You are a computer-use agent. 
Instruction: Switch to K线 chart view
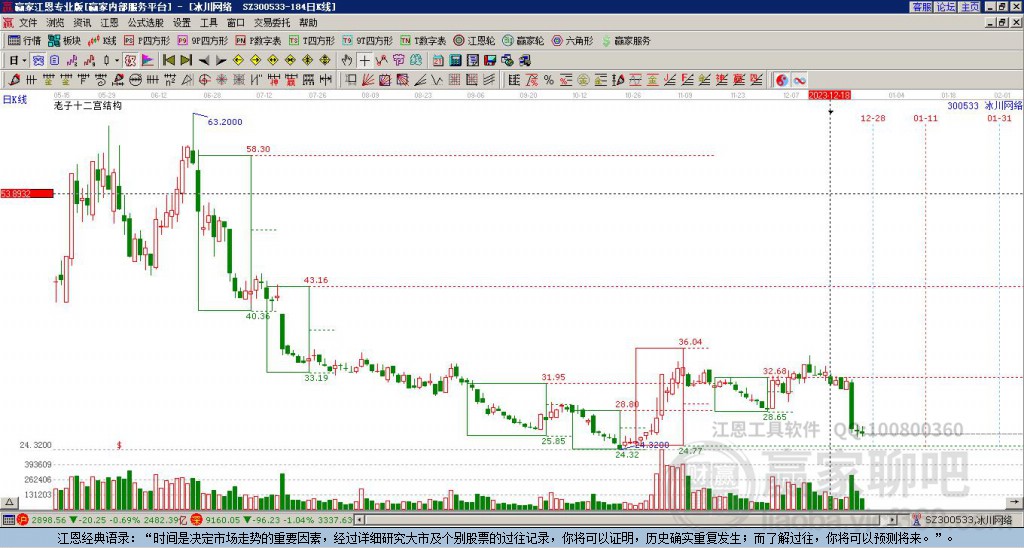point(102,40)
